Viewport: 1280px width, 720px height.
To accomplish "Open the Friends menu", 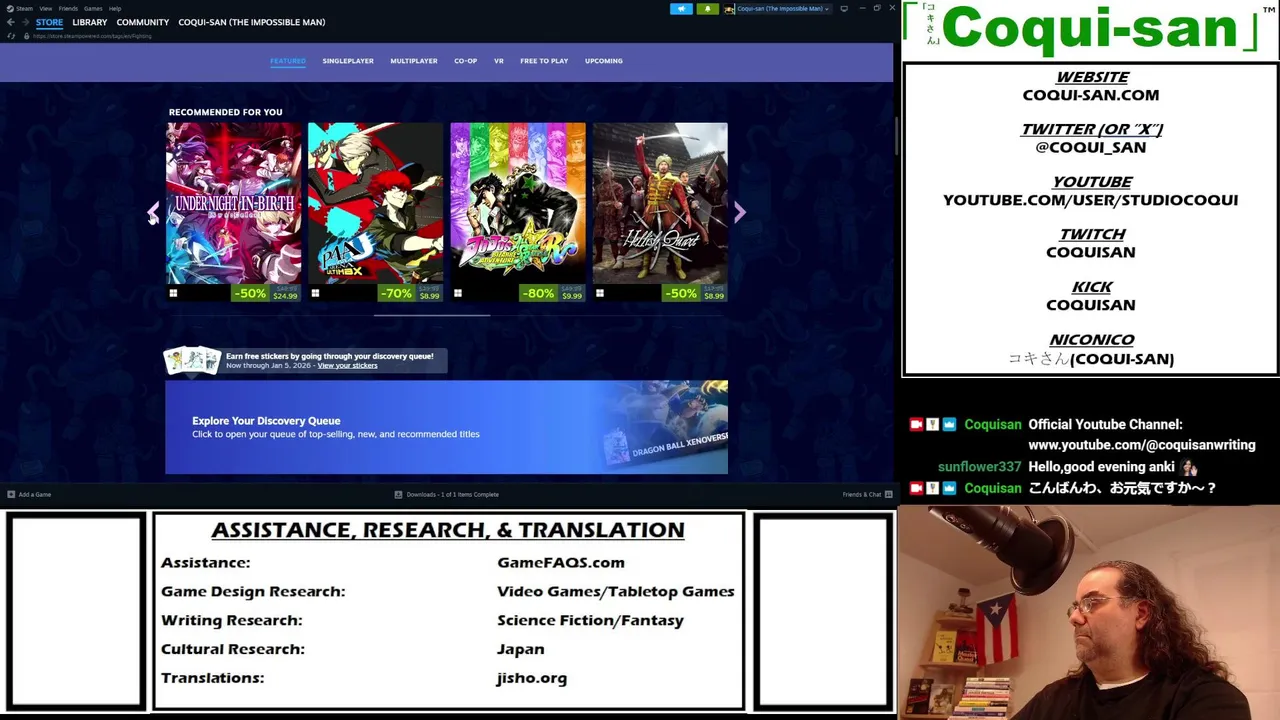I will (68, 9).
